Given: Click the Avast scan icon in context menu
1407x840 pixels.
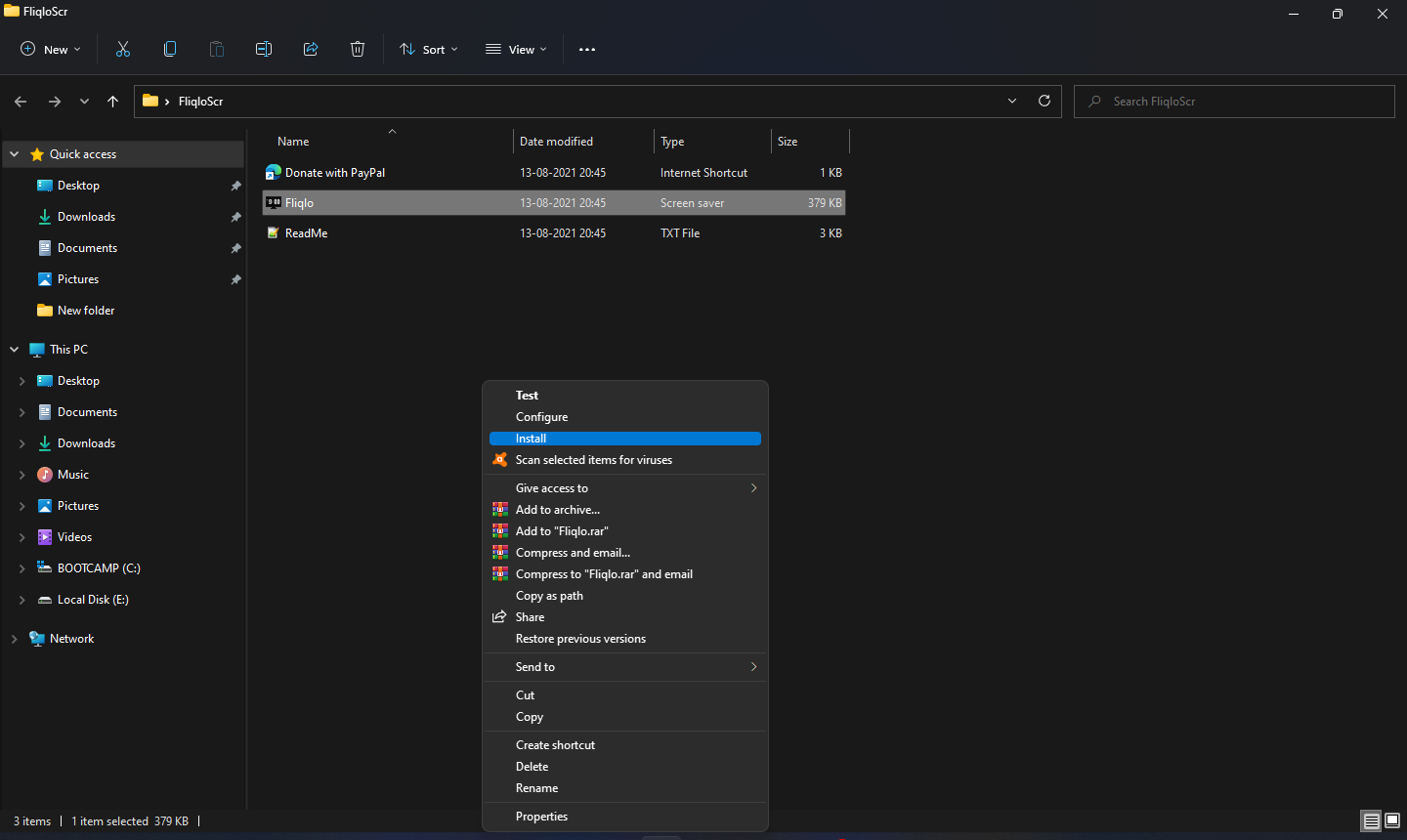Looking at the screenshot, I should tap(500, 460).
